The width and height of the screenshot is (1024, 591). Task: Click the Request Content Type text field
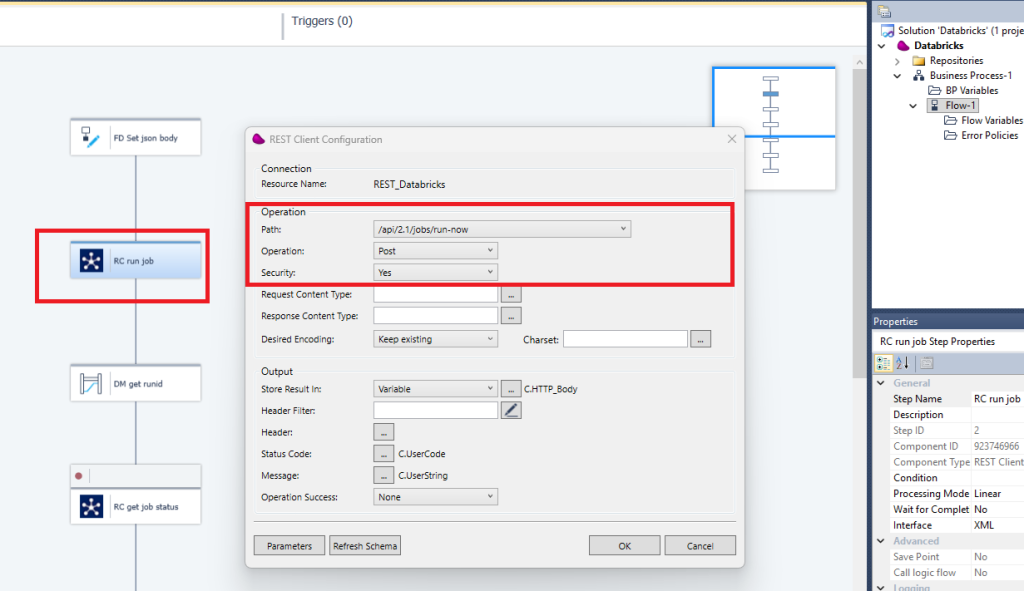tap(435, 295)
